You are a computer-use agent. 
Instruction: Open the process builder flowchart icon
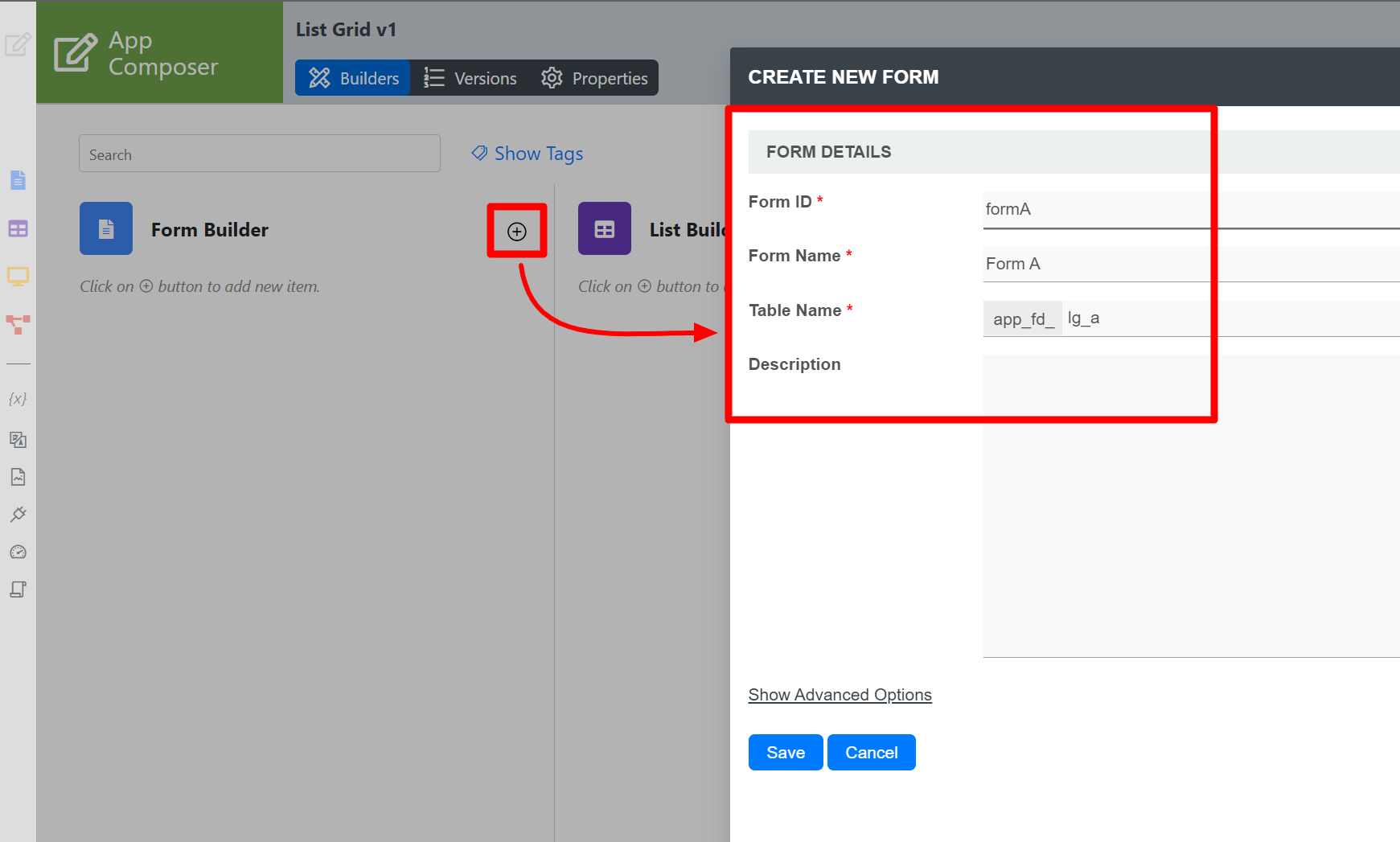[18, 324]
